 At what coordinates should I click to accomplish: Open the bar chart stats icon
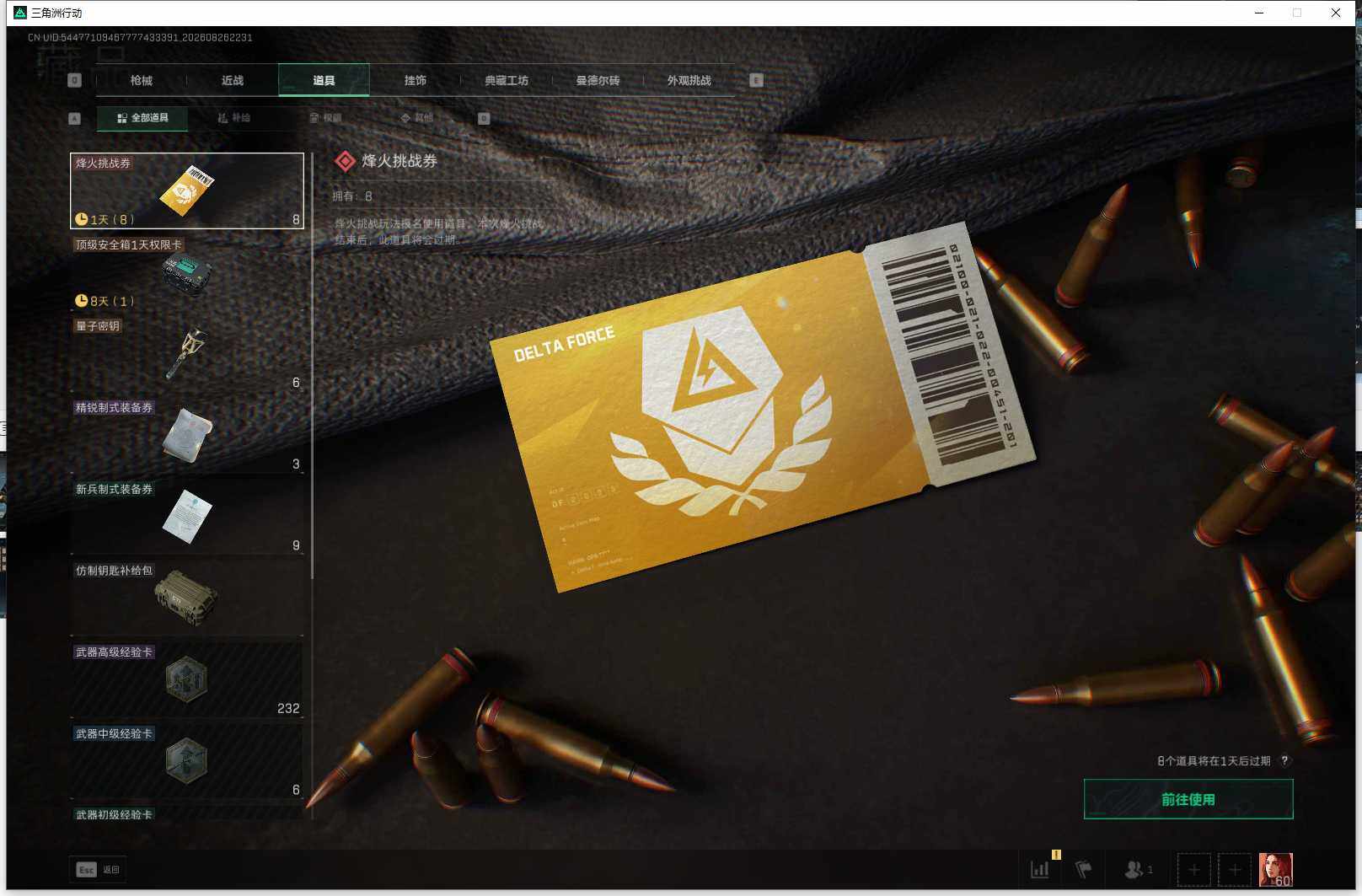(1041, 868)
